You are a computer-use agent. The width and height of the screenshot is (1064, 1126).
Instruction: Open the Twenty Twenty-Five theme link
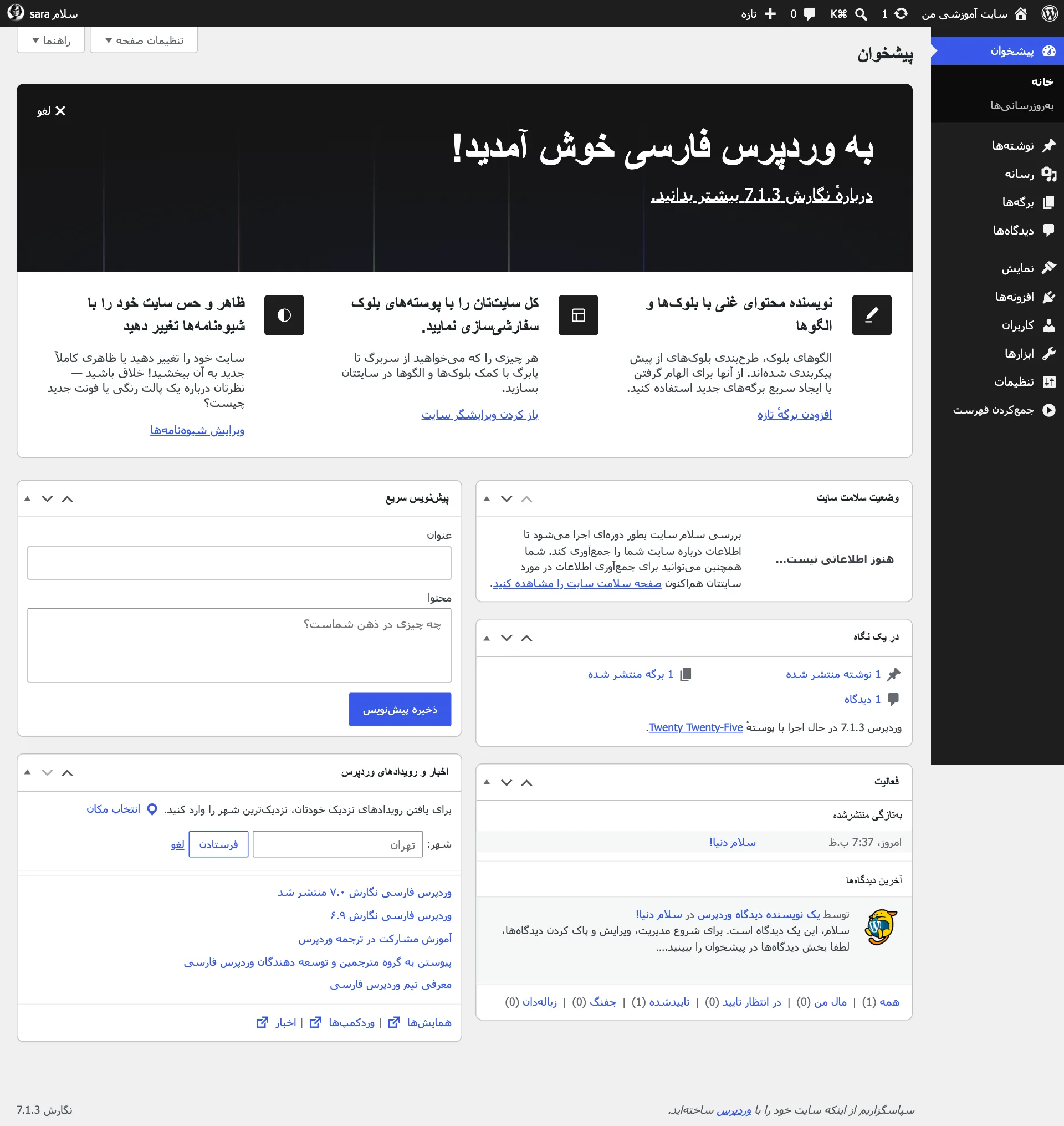(x=695, y=727)
